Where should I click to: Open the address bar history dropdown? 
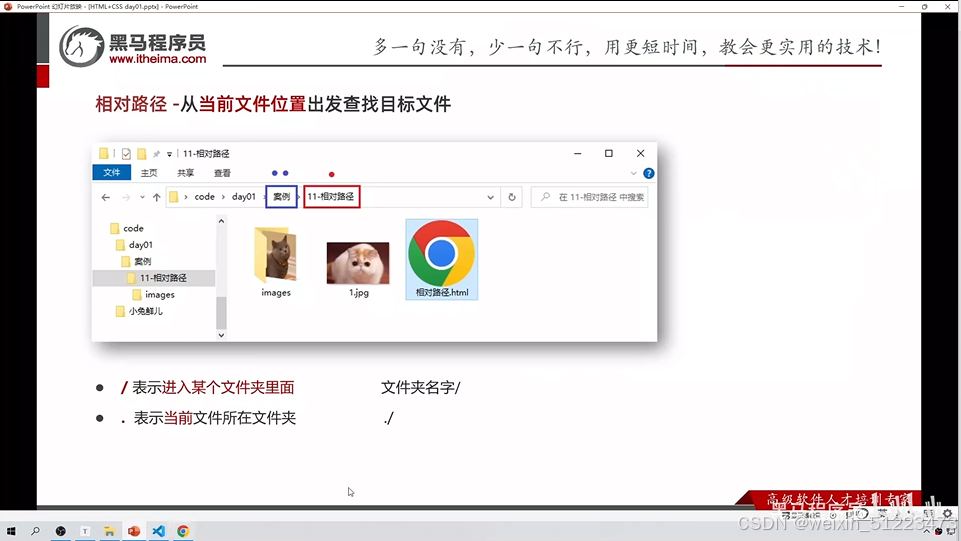(490, 197)
